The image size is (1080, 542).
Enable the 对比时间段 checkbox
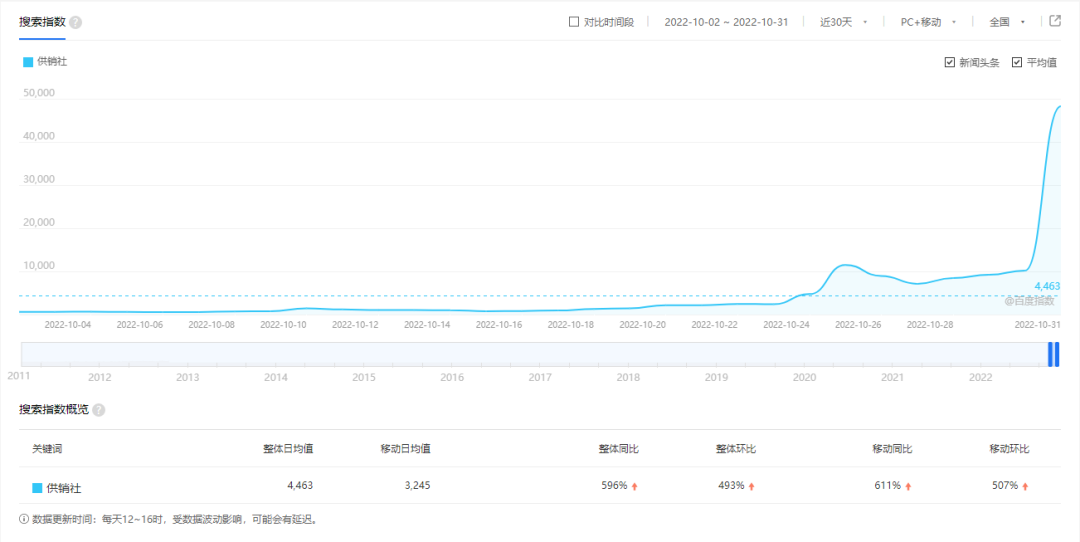(x=573, y=22)
